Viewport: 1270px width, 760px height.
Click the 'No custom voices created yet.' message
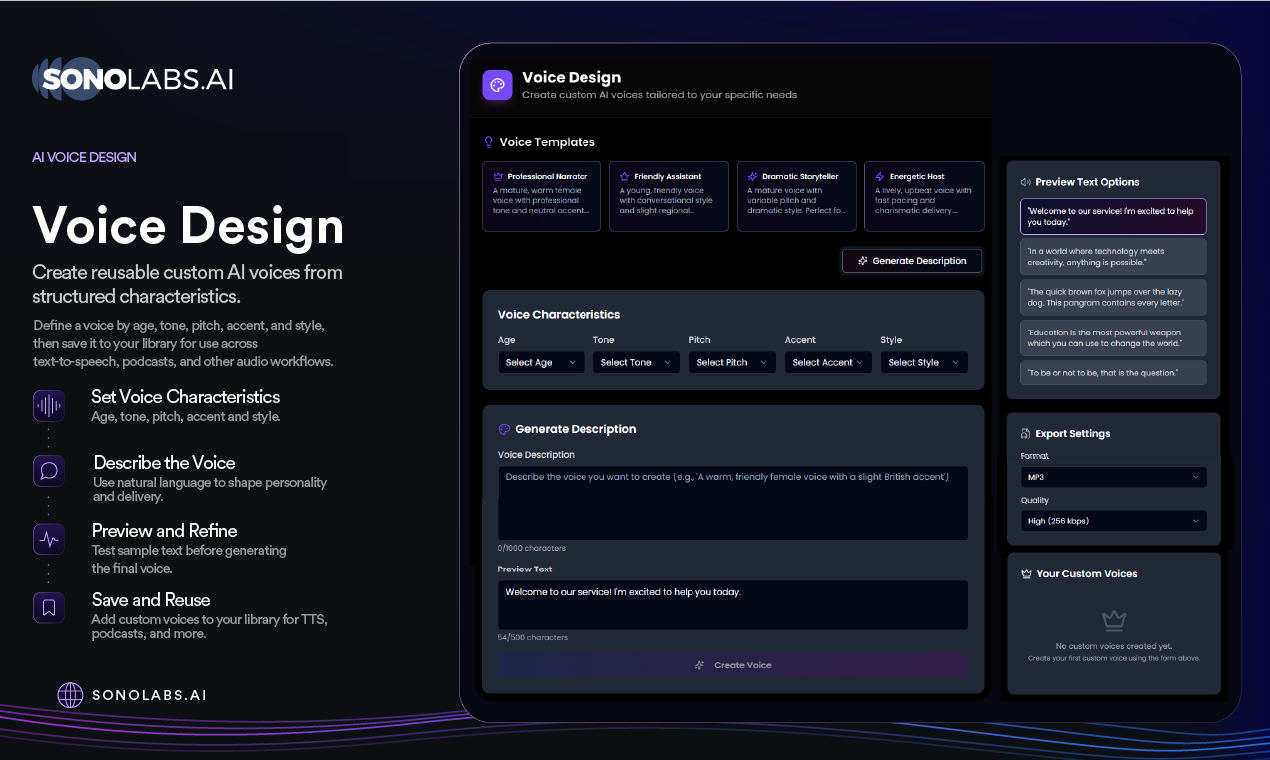[1114, 646]
